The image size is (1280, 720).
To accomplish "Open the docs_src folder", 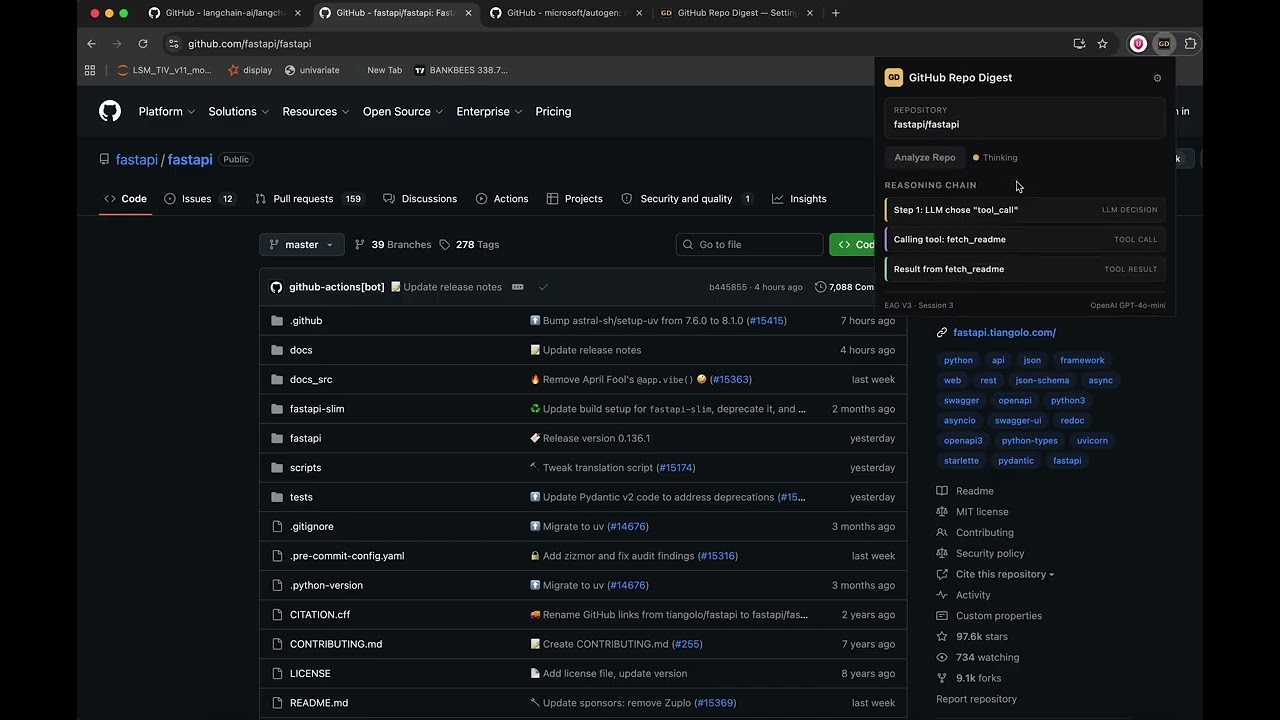I will coord(311,380).
